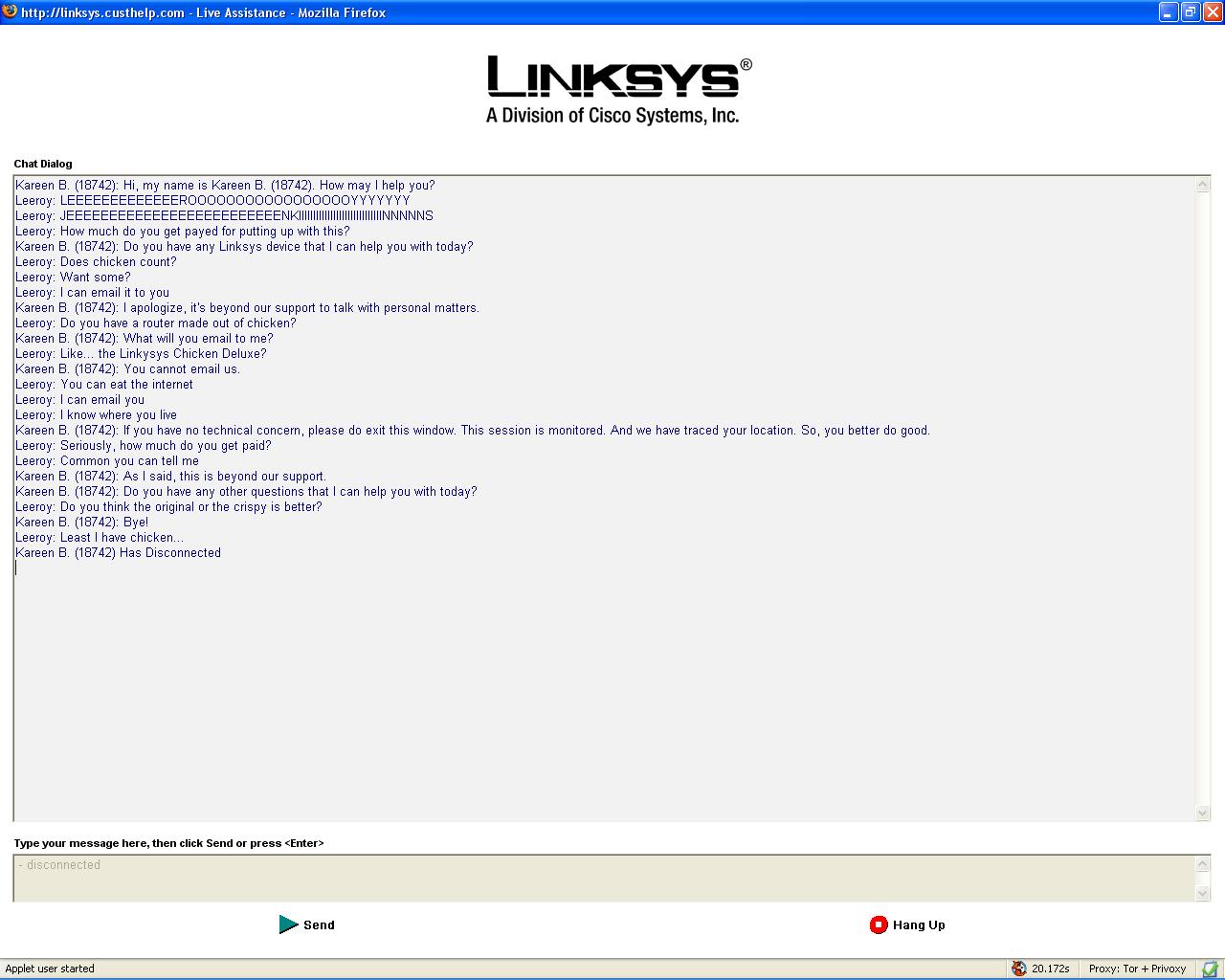Click the '20.172s' timer in status bar
This screenshot has height=980, width=1225.
pos(1050,969)
